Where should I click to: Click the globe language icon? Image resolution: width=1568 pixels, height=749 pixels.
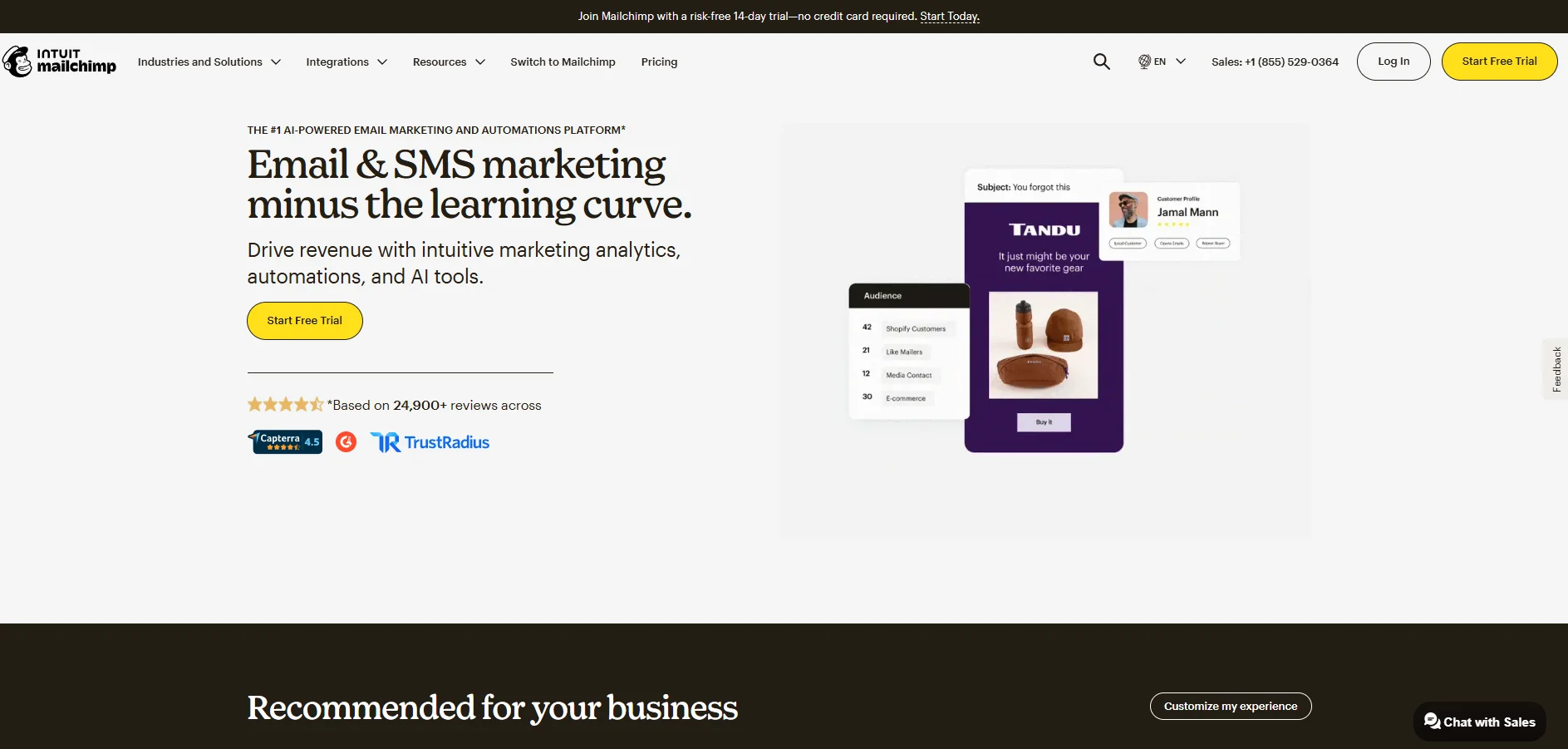1144,62
